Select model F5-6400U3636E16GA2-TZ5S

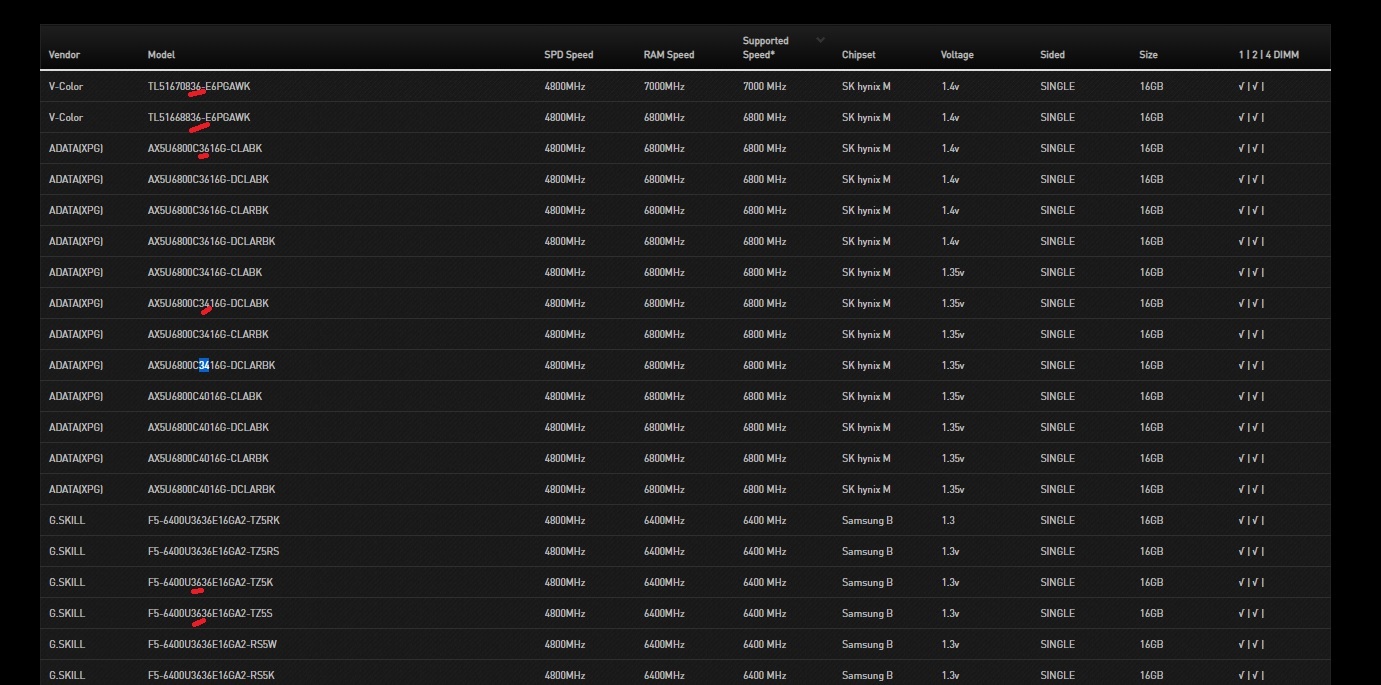[x=210, y=614]
